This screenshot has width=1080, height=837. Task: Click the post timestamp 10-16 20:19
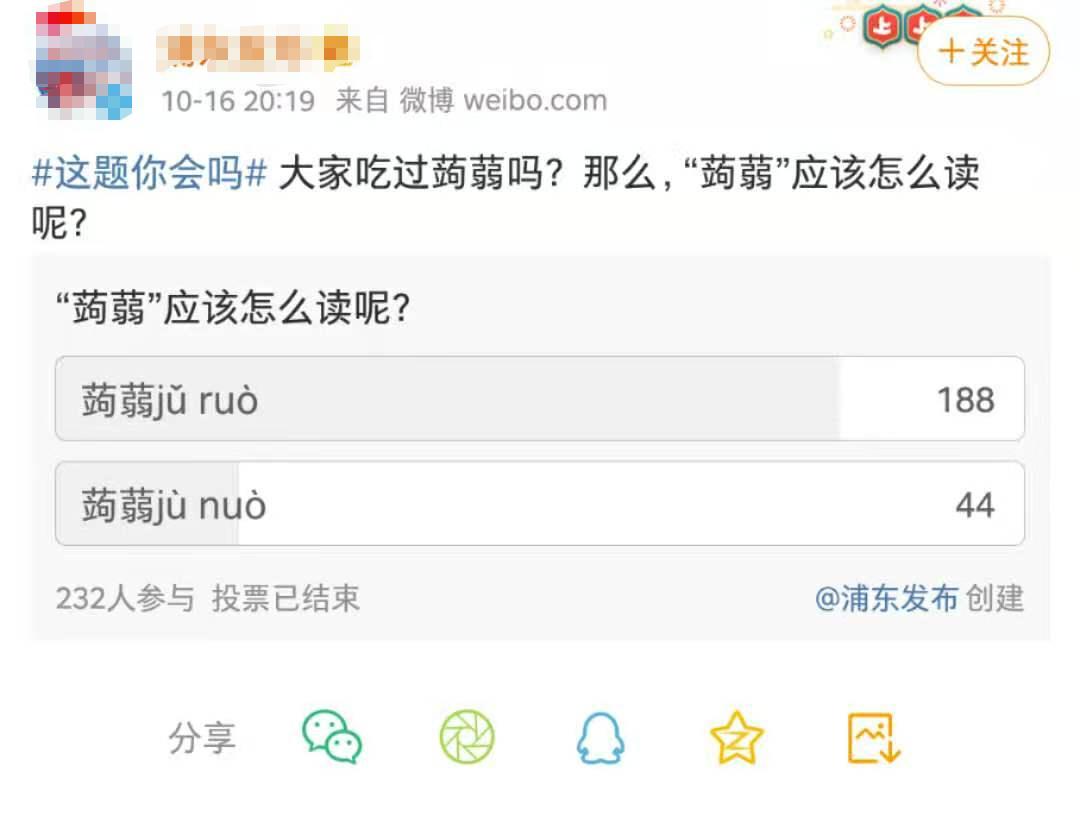238,101
